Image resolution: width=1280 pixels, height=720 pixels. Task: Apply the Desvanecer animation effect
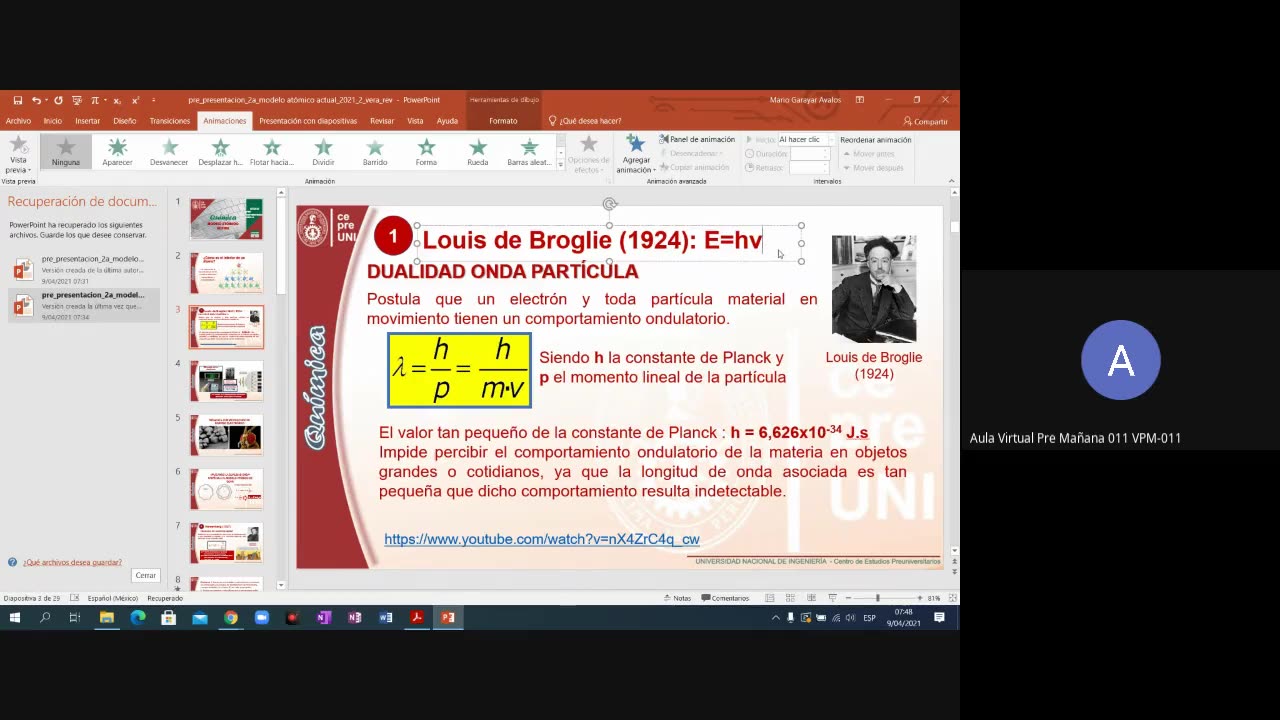click(x=169, y=152)
